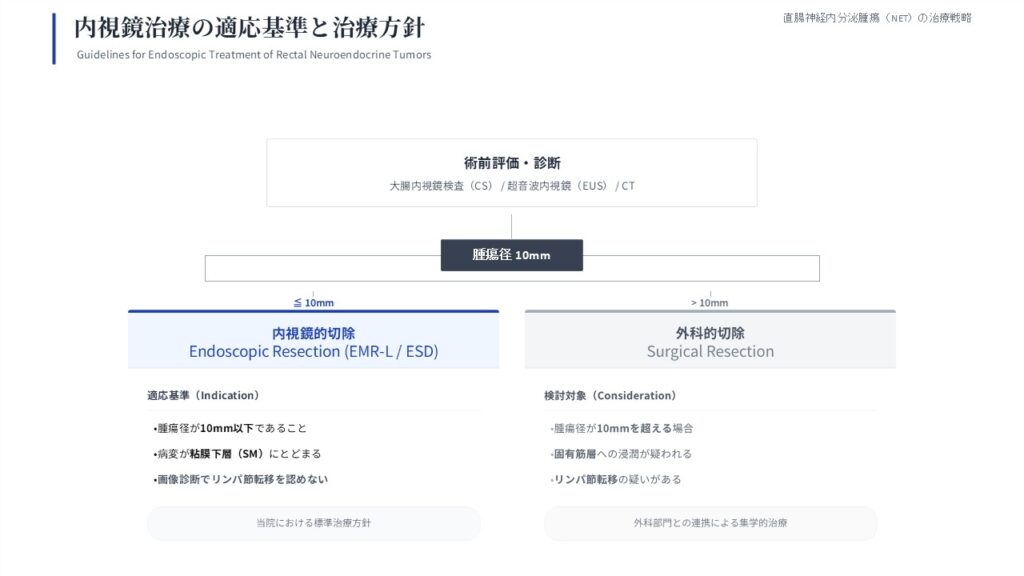Click the text listing CS / EUS / CT

(x=511, y=186)
